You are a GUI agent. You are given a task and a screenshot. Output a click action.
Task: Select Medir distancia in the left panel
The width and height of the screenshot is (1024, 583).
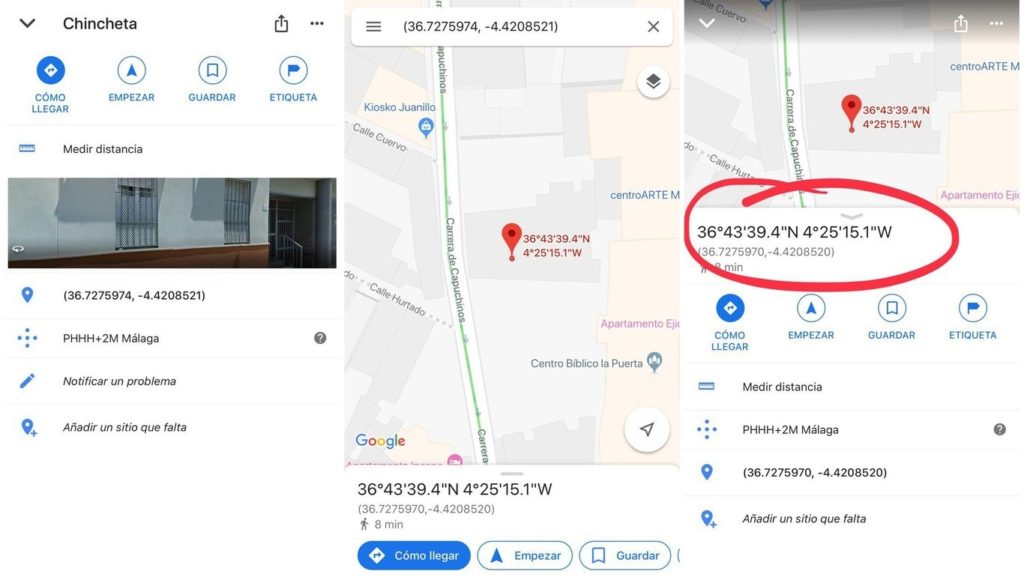coord(172,149)
